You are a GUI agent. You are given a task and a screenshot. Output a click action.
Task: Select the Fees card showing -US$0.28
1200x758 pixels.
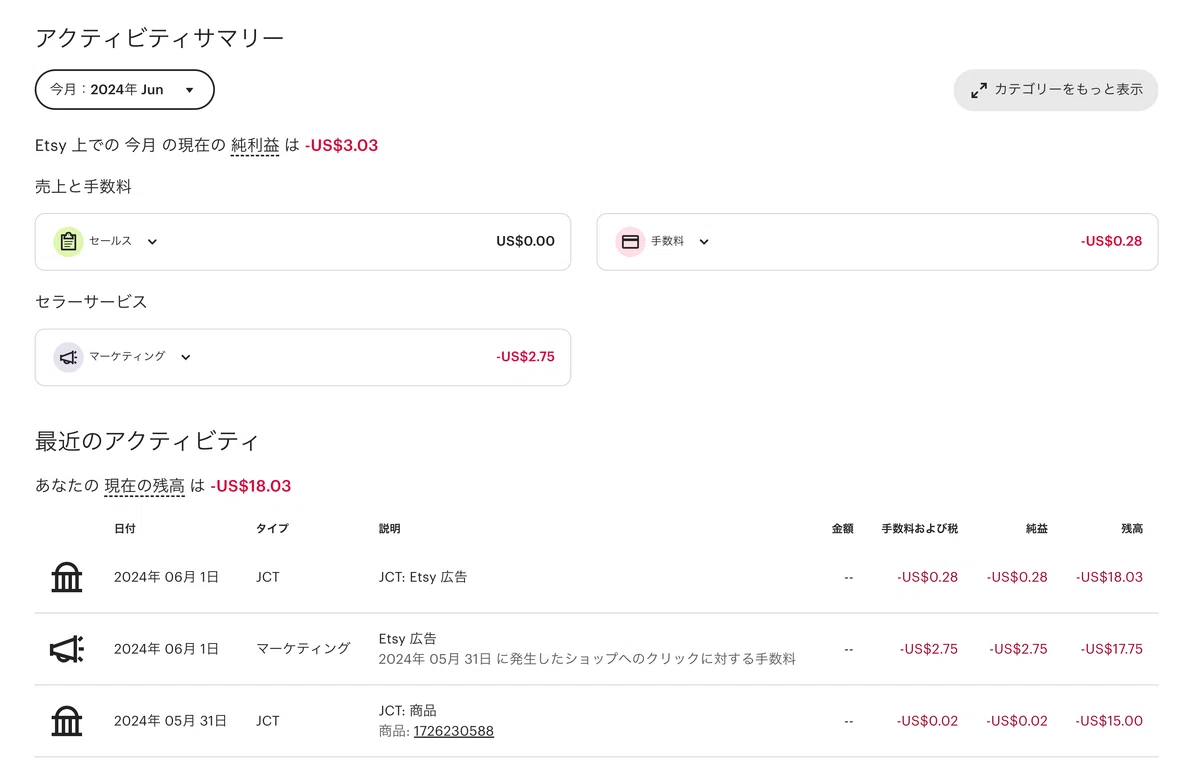pos(877,242)
